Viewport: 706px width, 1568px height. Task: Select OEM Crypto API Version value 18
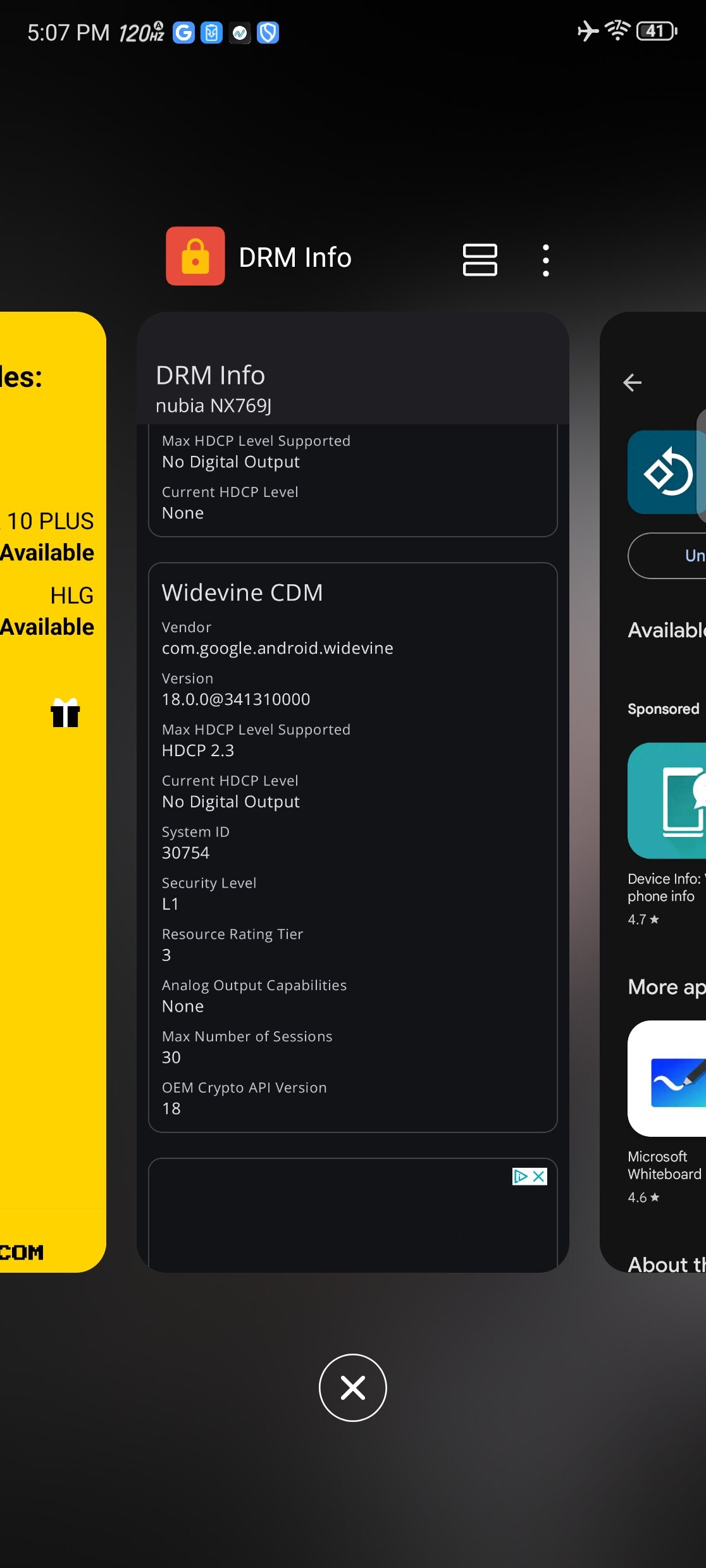[171, 1109]
